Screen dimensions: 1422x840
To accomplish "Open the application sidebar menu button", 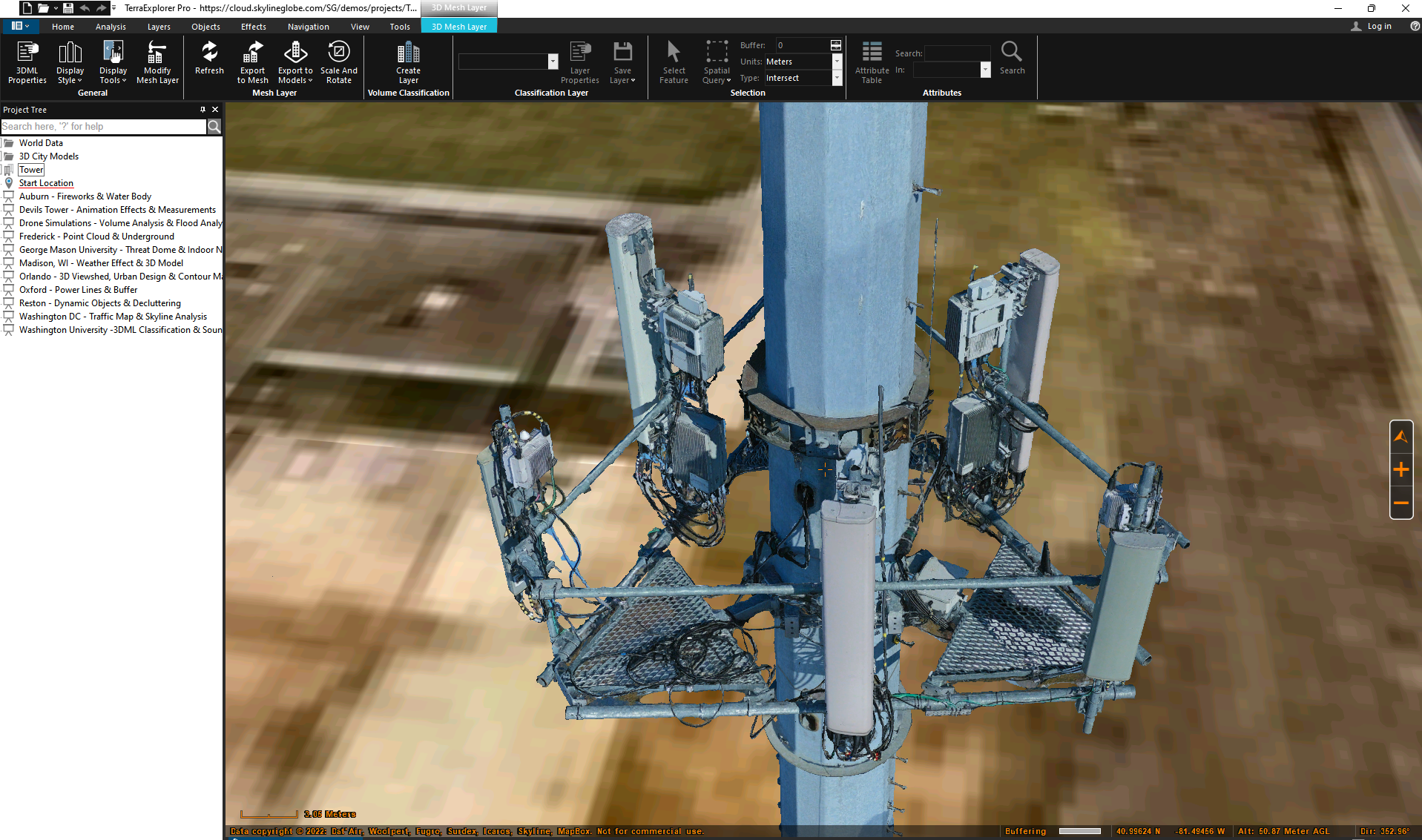I will pyautogui.click(x=20, y=26).
